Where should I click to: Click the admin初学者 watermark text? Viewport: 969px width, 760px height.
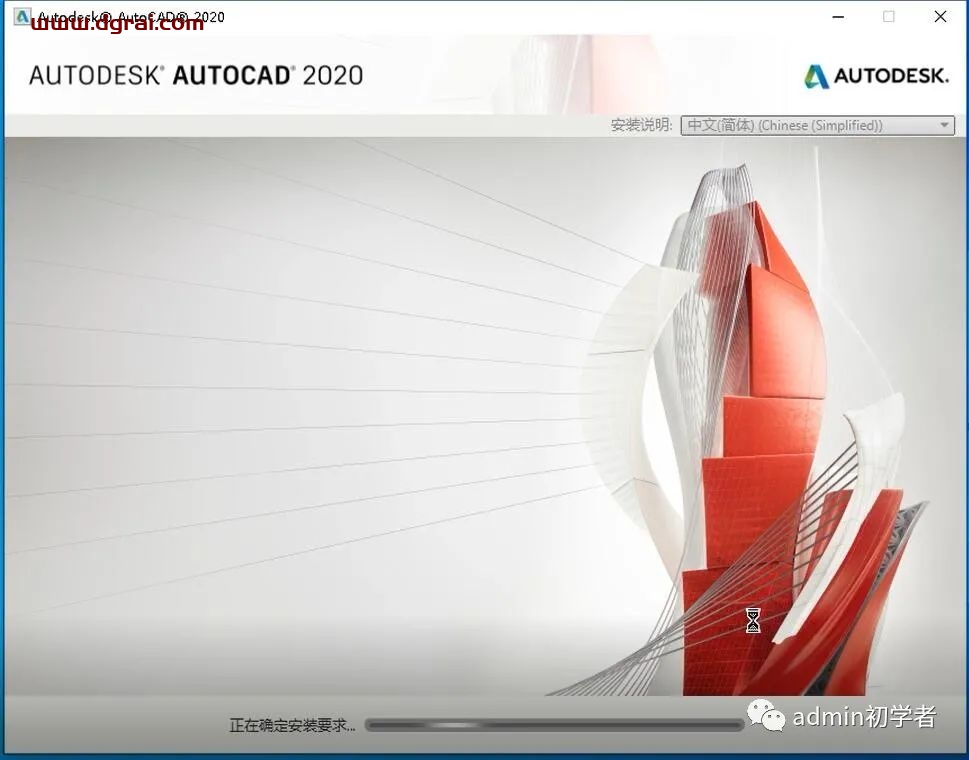pos(864,716)
